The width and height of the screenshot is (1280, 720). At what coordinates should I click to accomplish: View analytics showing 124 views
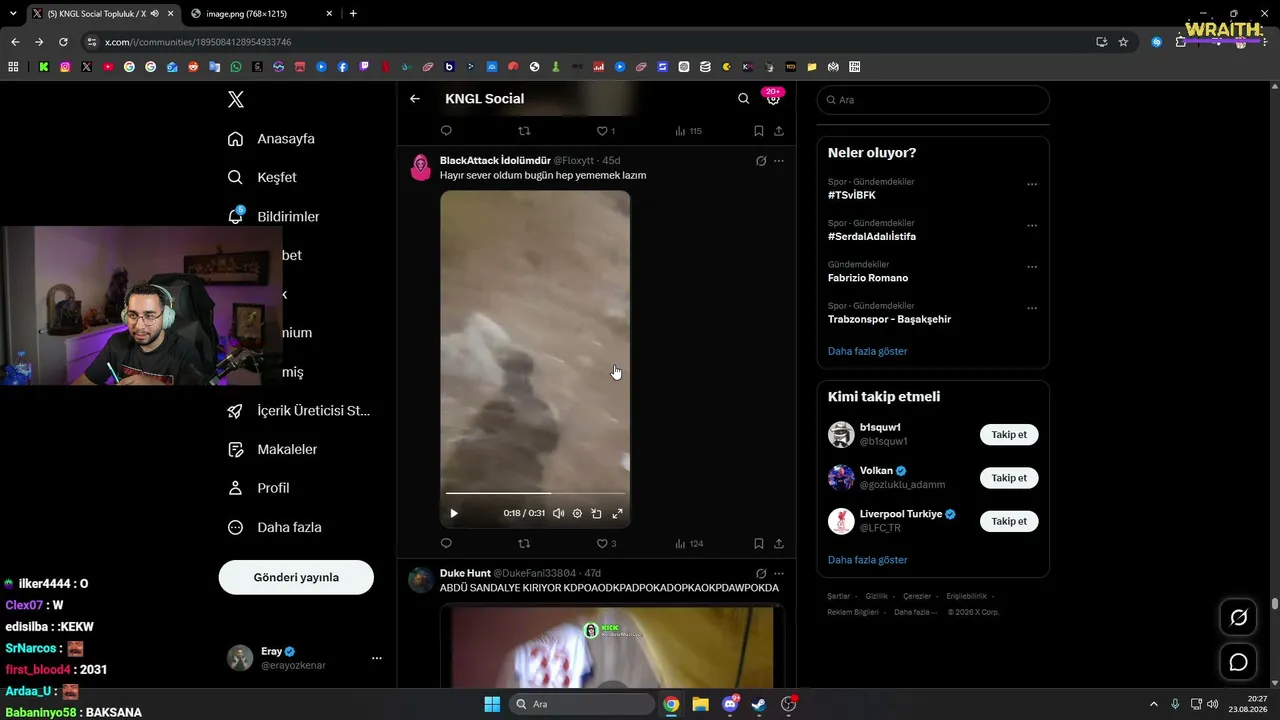click(689, 544)
